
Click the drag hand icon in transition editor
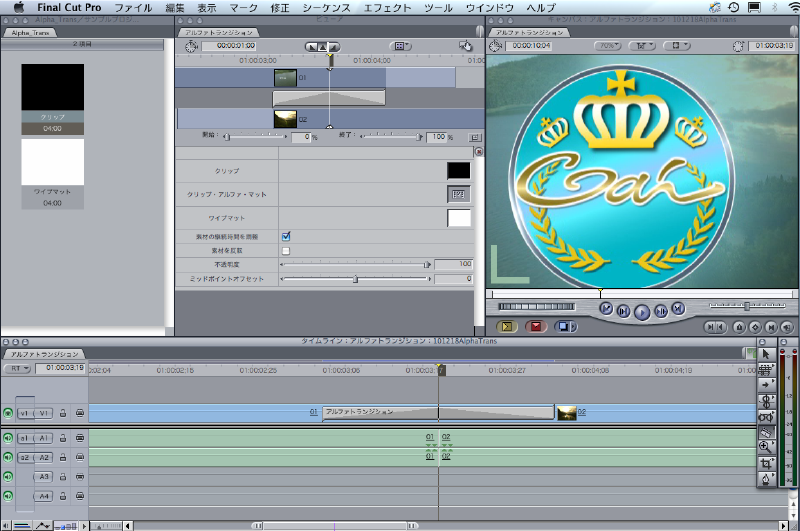[x=465, y=46]
